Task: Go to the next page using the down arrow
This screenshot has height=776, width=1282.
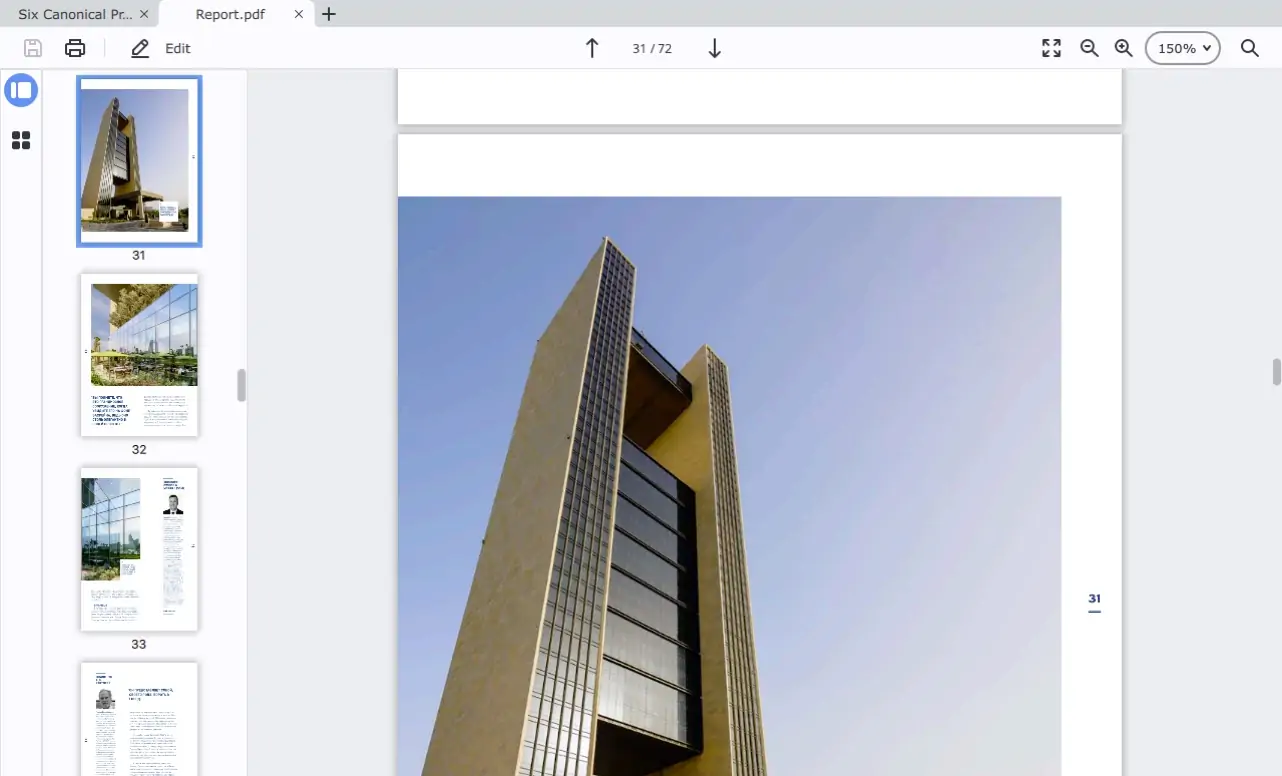Action: [713, 47]
